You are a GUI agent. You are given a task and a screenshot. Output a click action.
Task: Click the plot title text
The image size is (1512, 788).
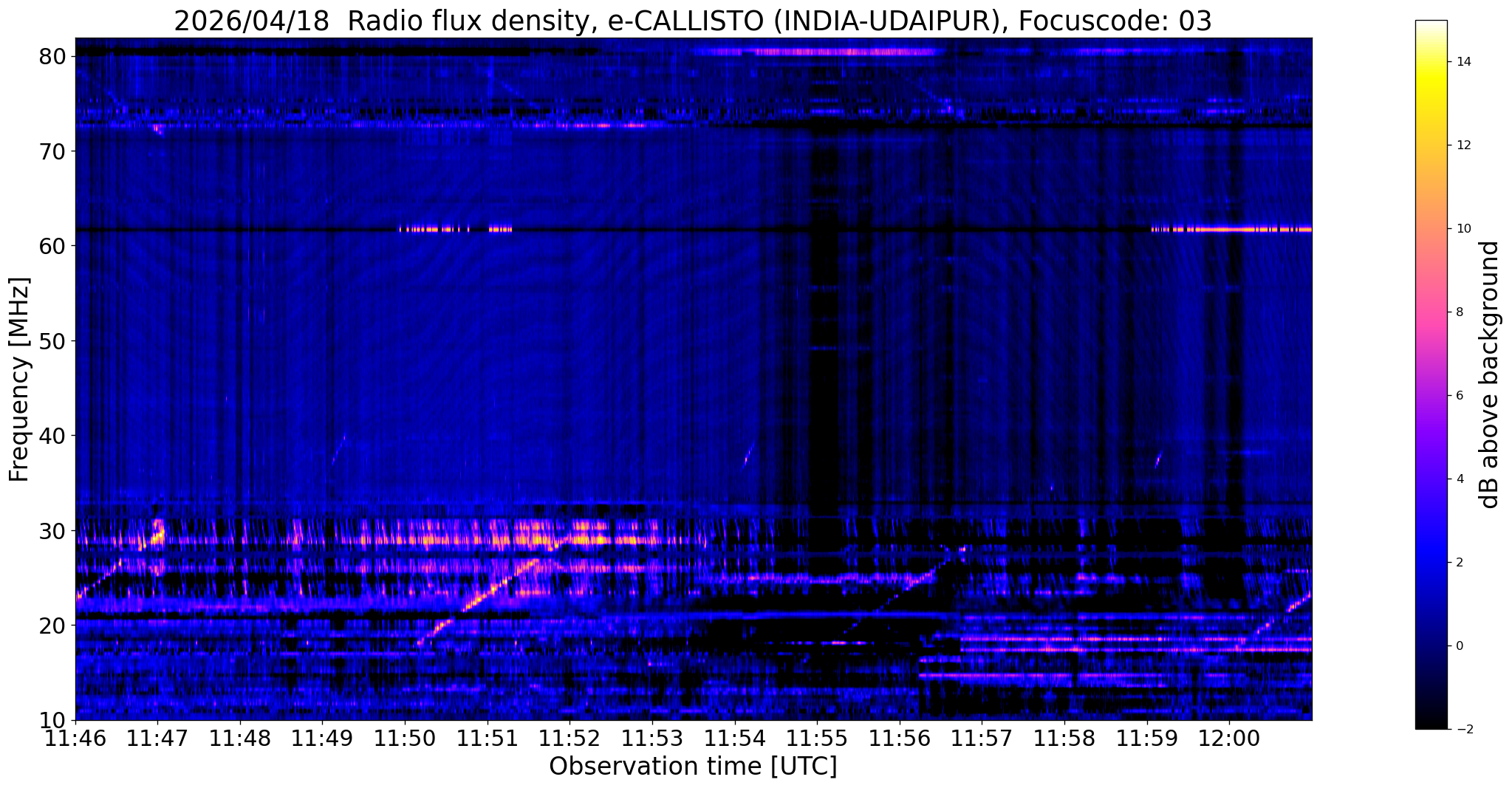[693, 21]
